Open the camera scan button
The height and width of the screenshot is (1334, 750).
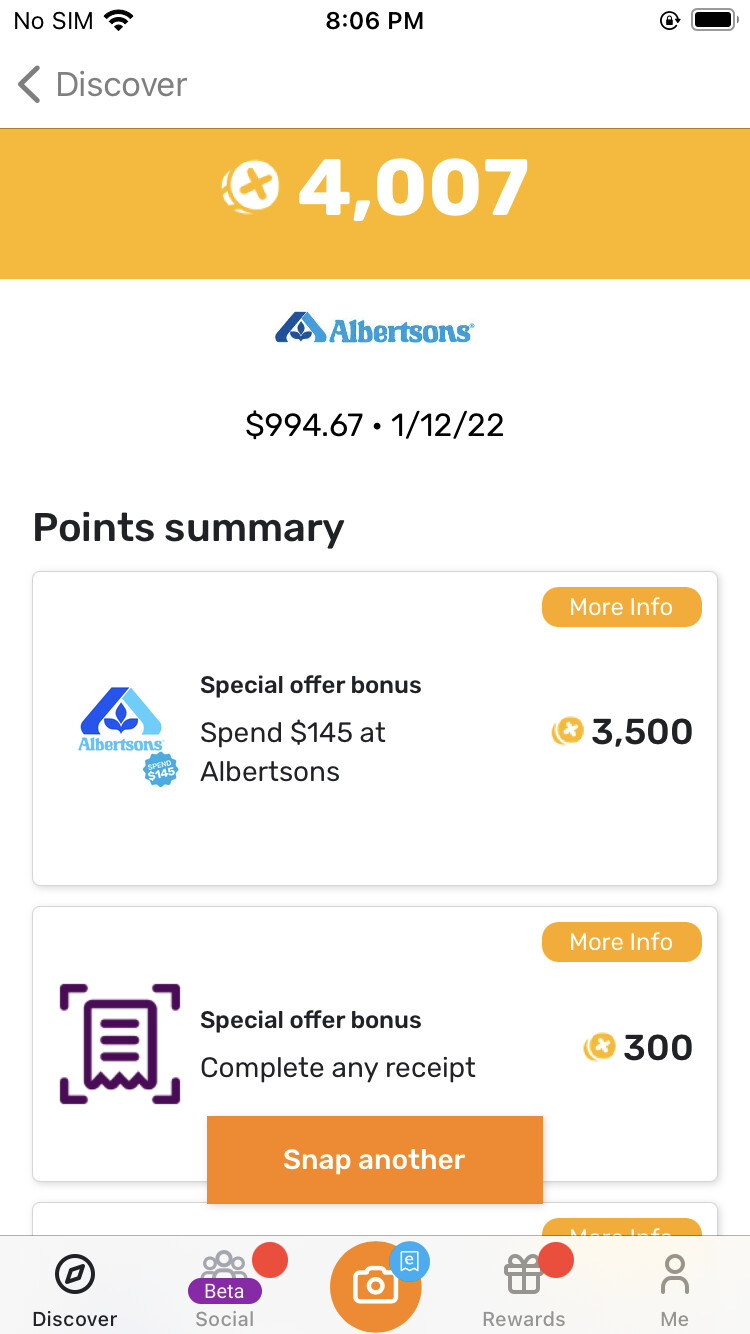click(375, 1285)
